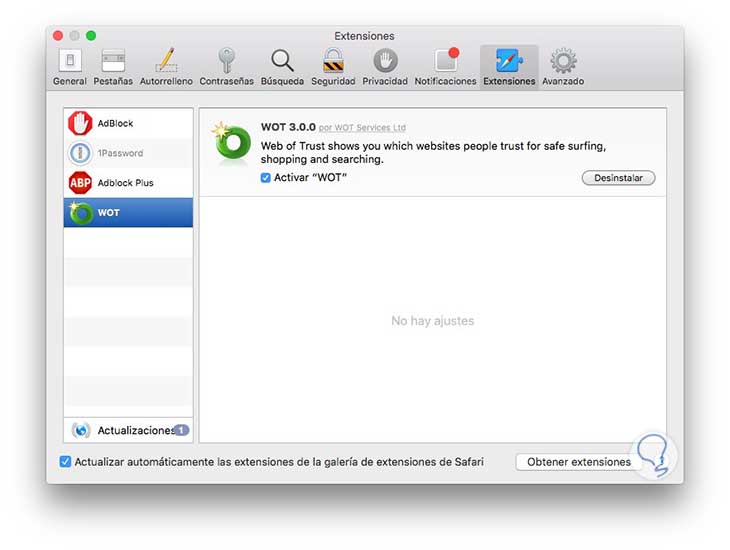Open the Búsqueda magnifier icon
This screenshot has width=730, height=550.
[x=282, y=61]
